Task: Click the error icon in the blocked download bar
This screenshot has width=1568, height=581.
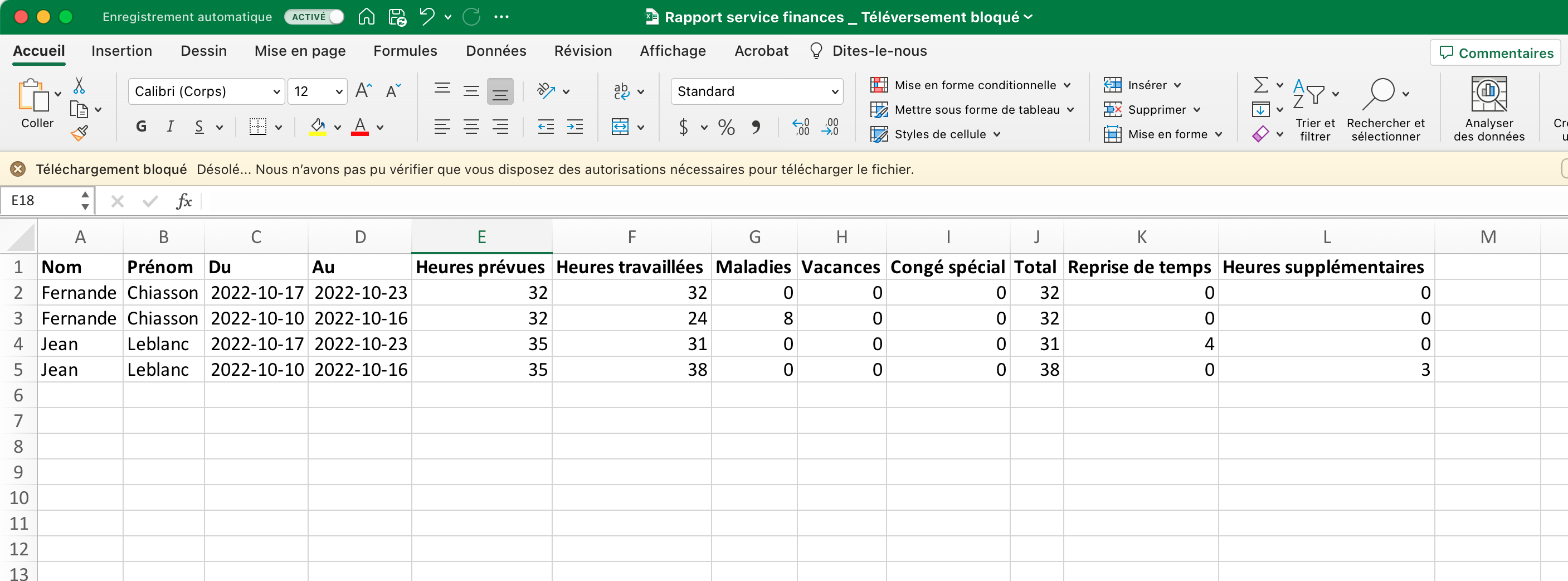Action: [18, 169]
